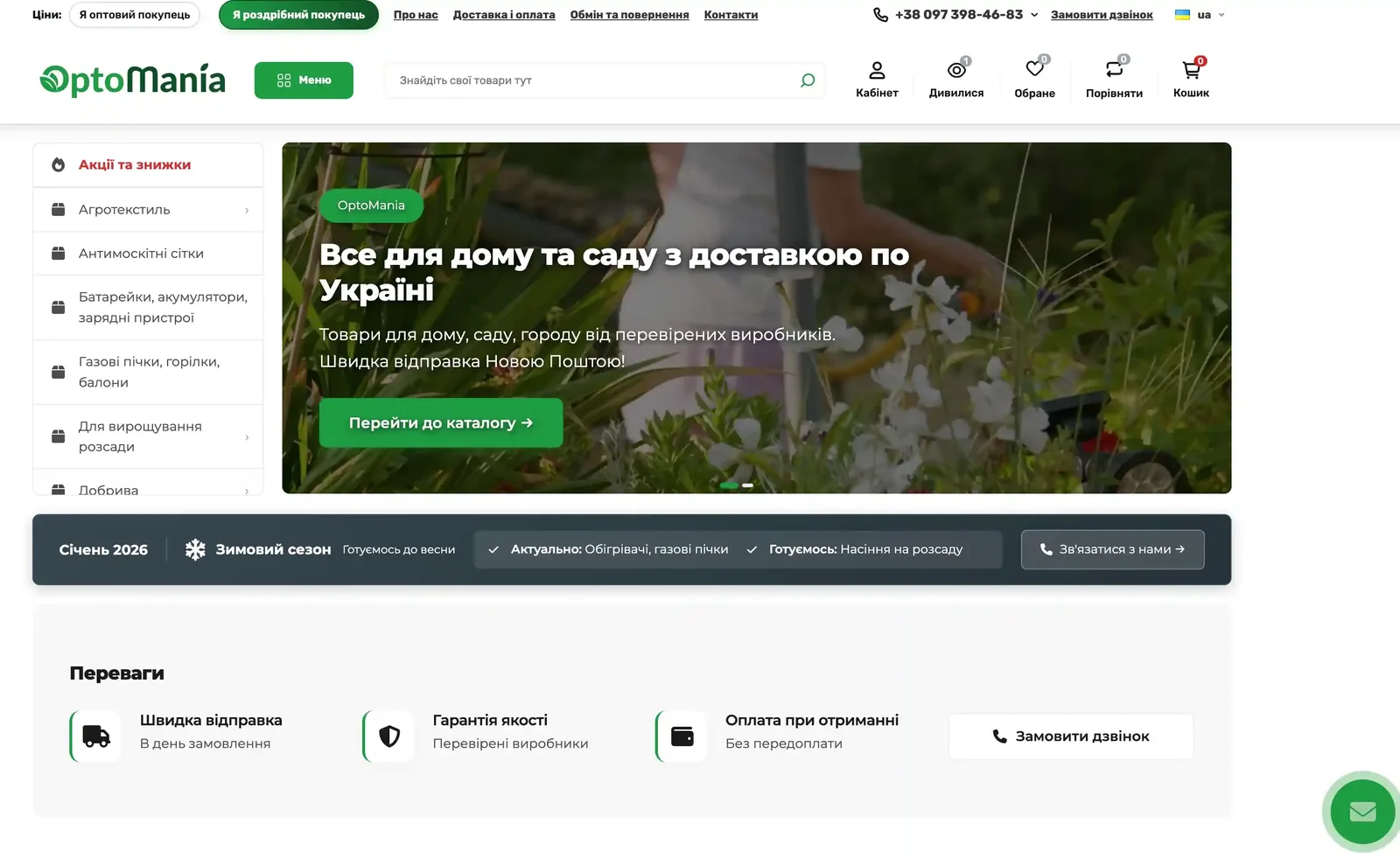Open the green Меню button
Viewport: 1400px width, 858px height.
(x=304, y=80)
